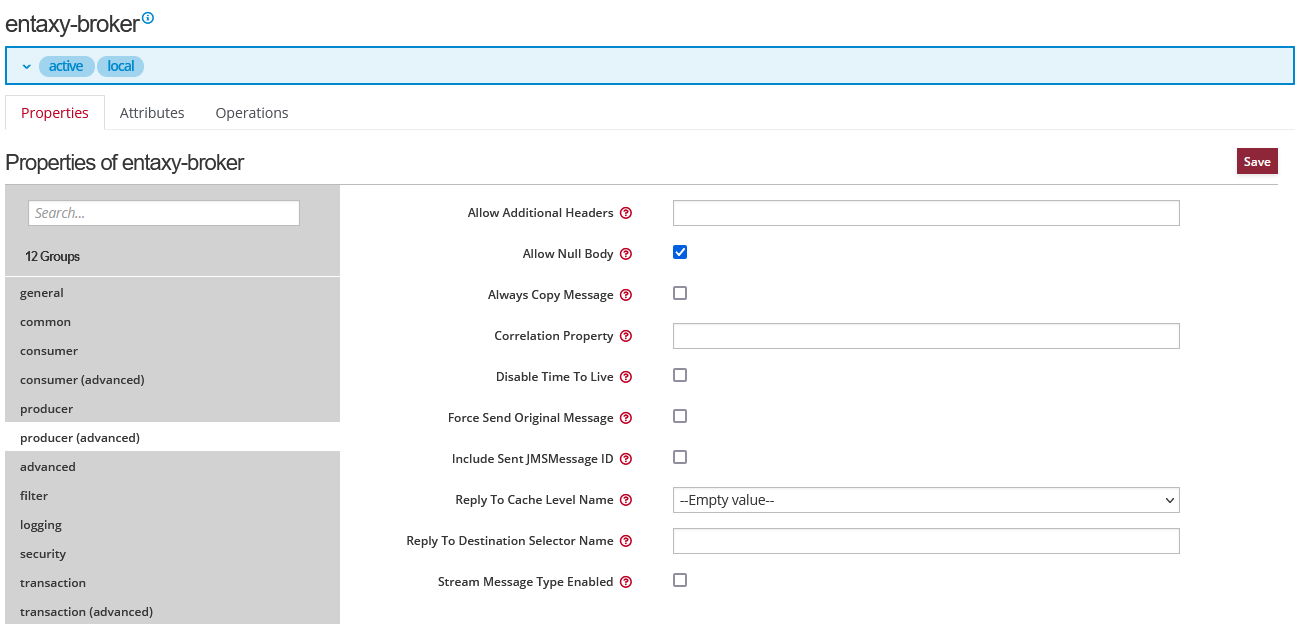
Task: Click the group Search input field
Action: [164, 213]
